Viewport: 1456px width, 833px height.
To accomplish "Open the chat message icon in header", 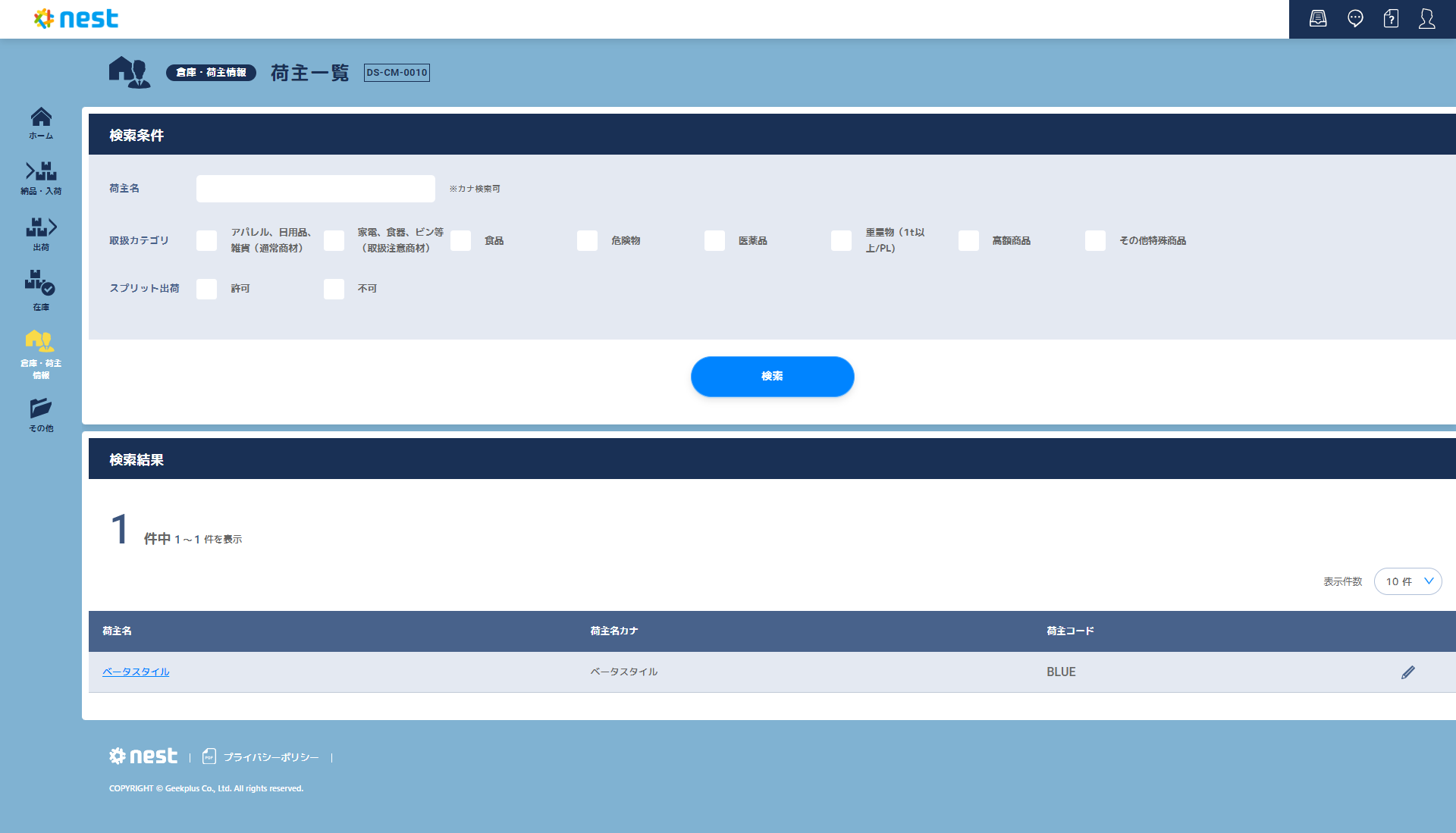I will pos(1355,19).
